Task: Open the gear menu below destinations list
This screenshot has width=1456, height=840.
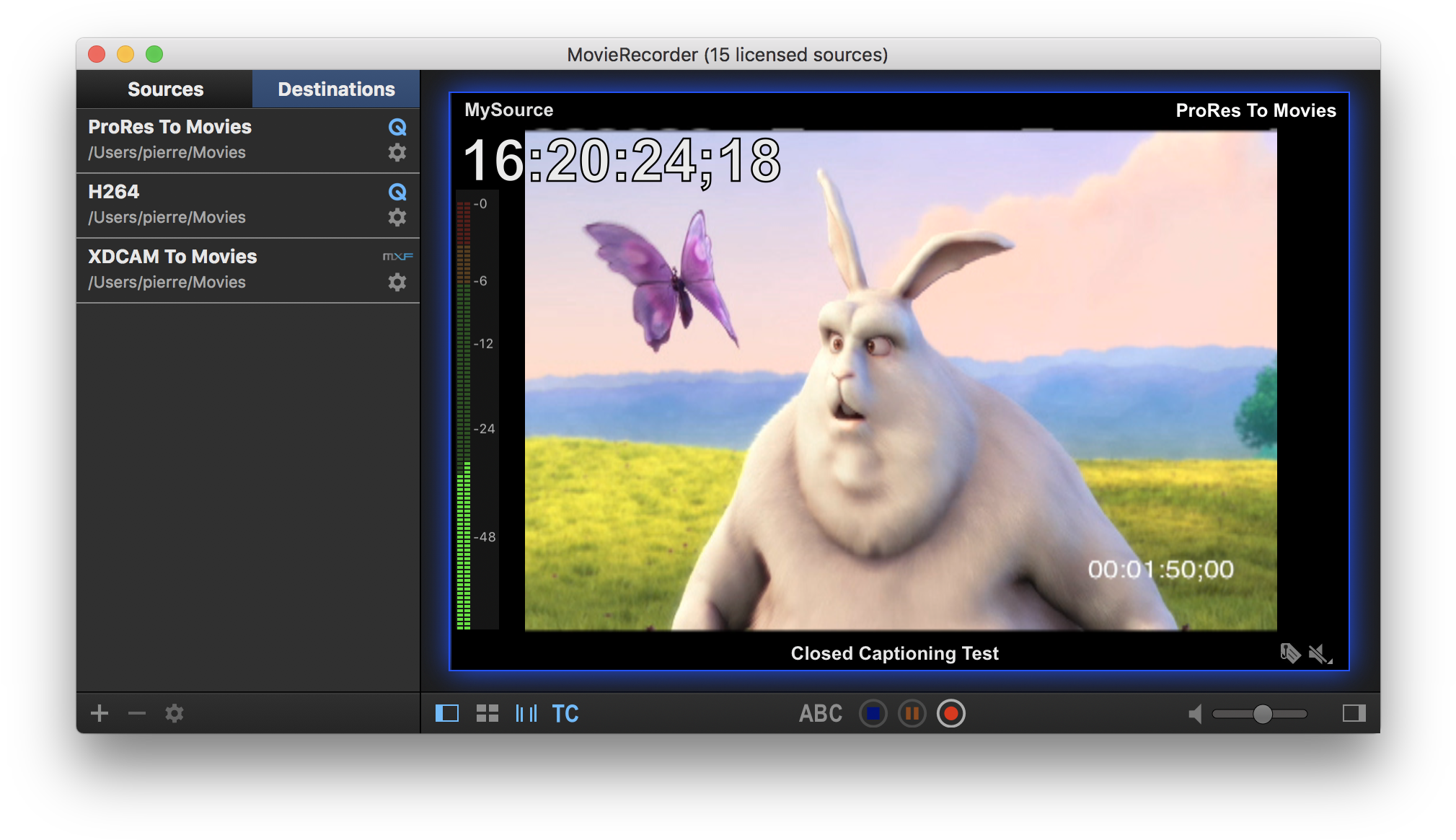Action: (x=175, y=713)
